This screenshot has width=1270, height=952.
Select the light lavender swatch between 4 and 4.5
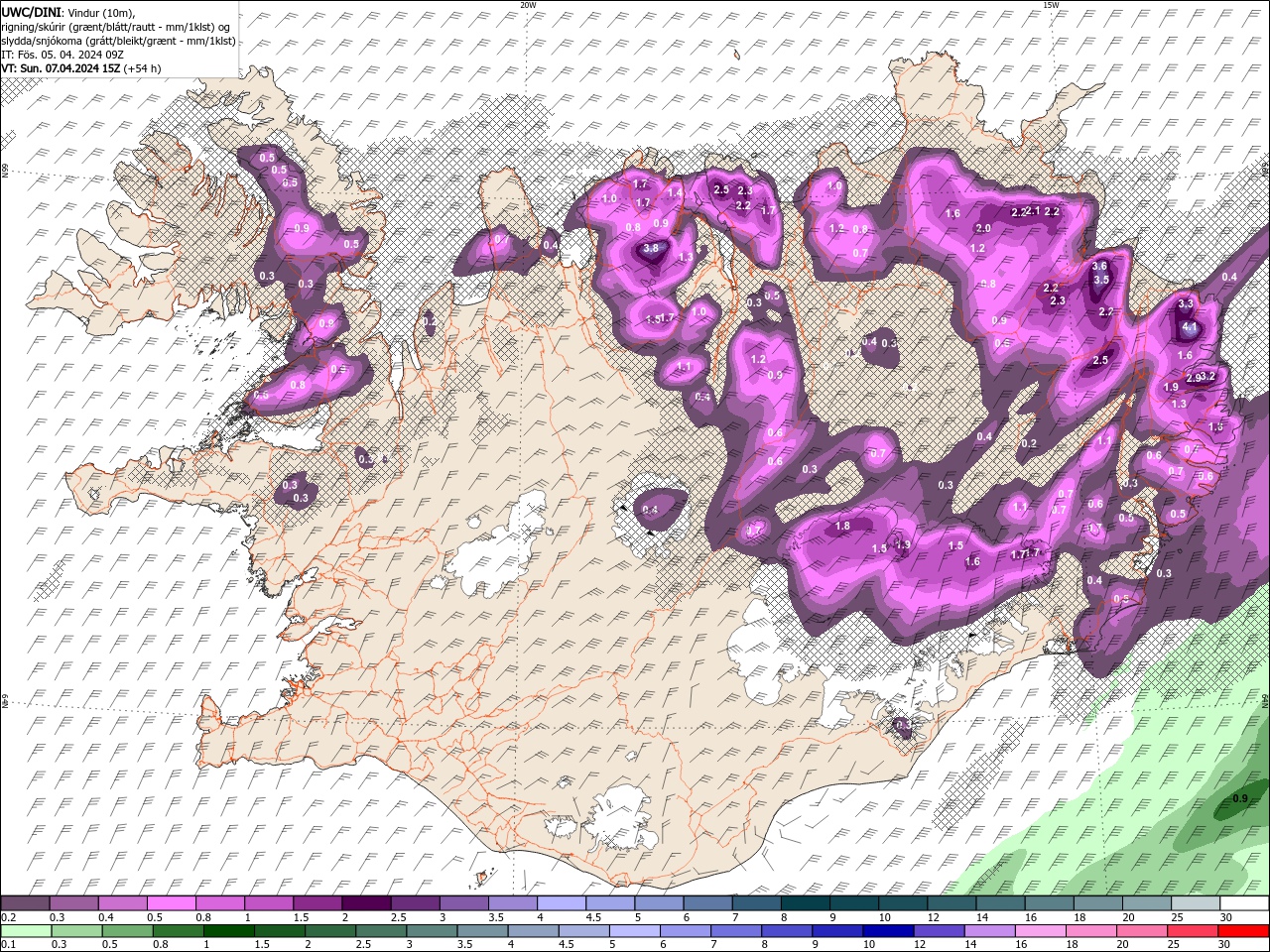560,903
